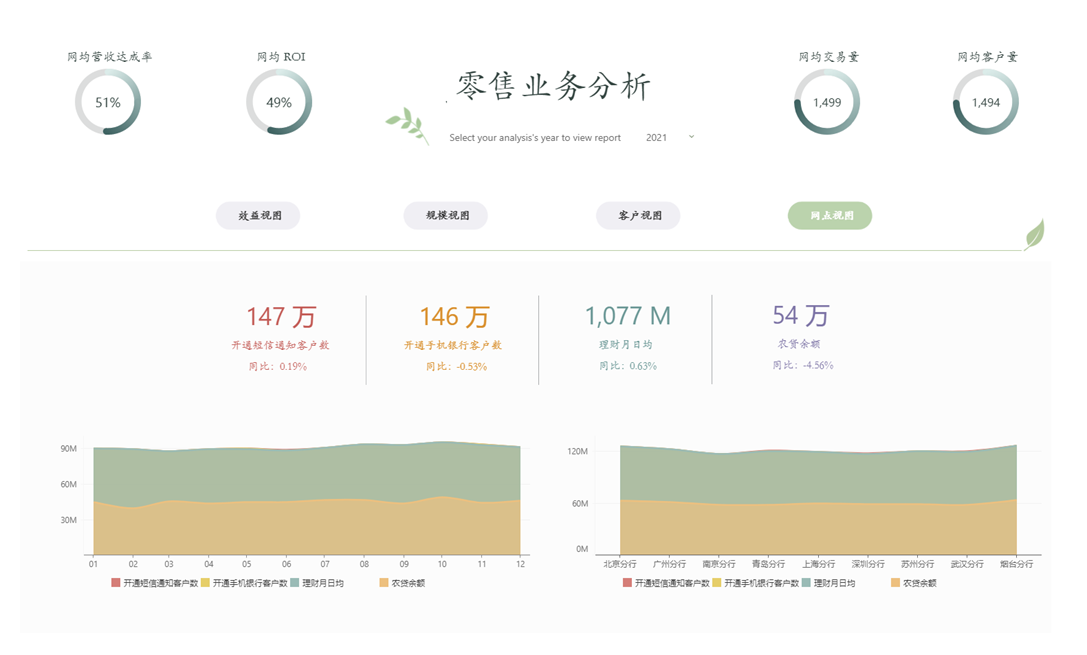Toggle red 开通短信通知客户数 legend in branch chart
Image resolution: width=1087 pixels, height=655 pixels.
(x=666, y=583)
